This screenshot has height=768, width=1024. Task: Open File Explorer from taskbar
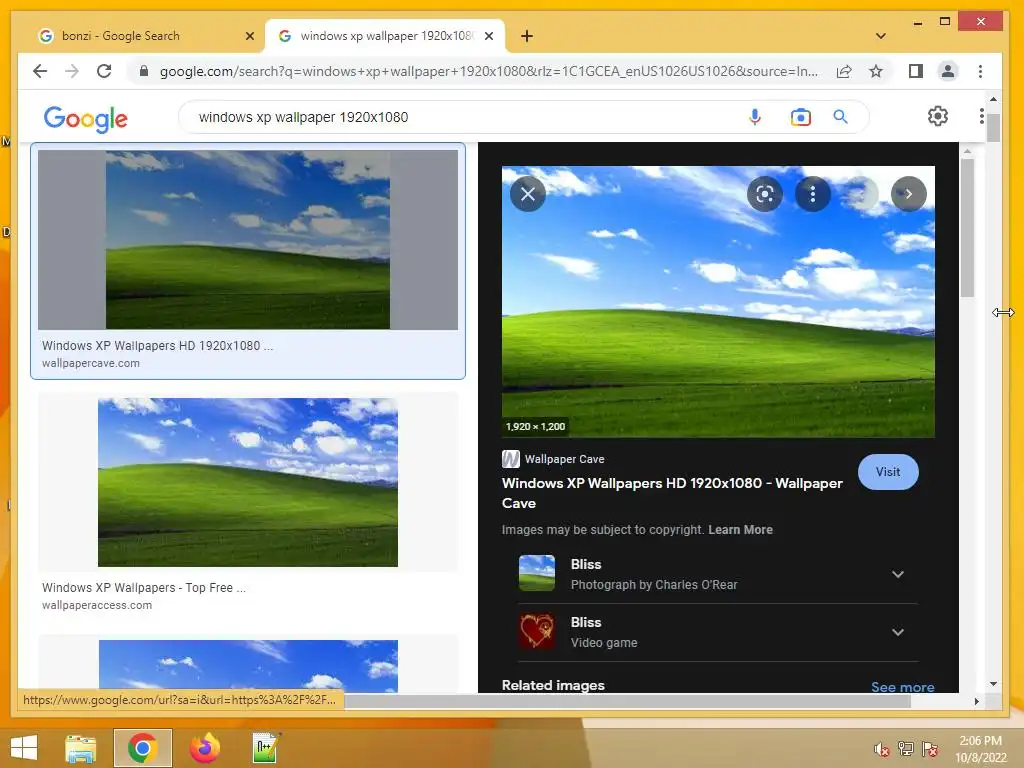(x=81, y=748)
